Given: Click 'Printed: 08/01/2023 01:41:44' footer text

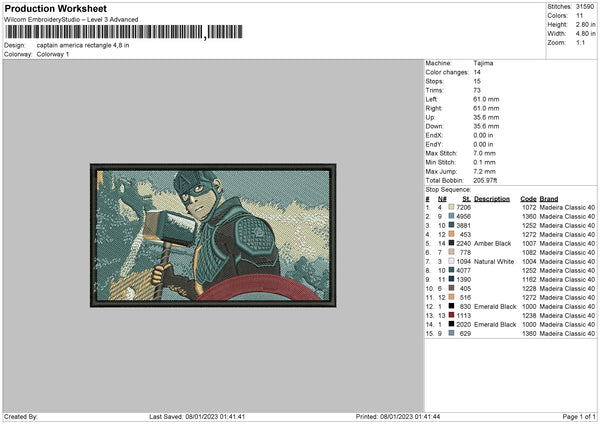Looking at the screenshot, I should 398,417.
